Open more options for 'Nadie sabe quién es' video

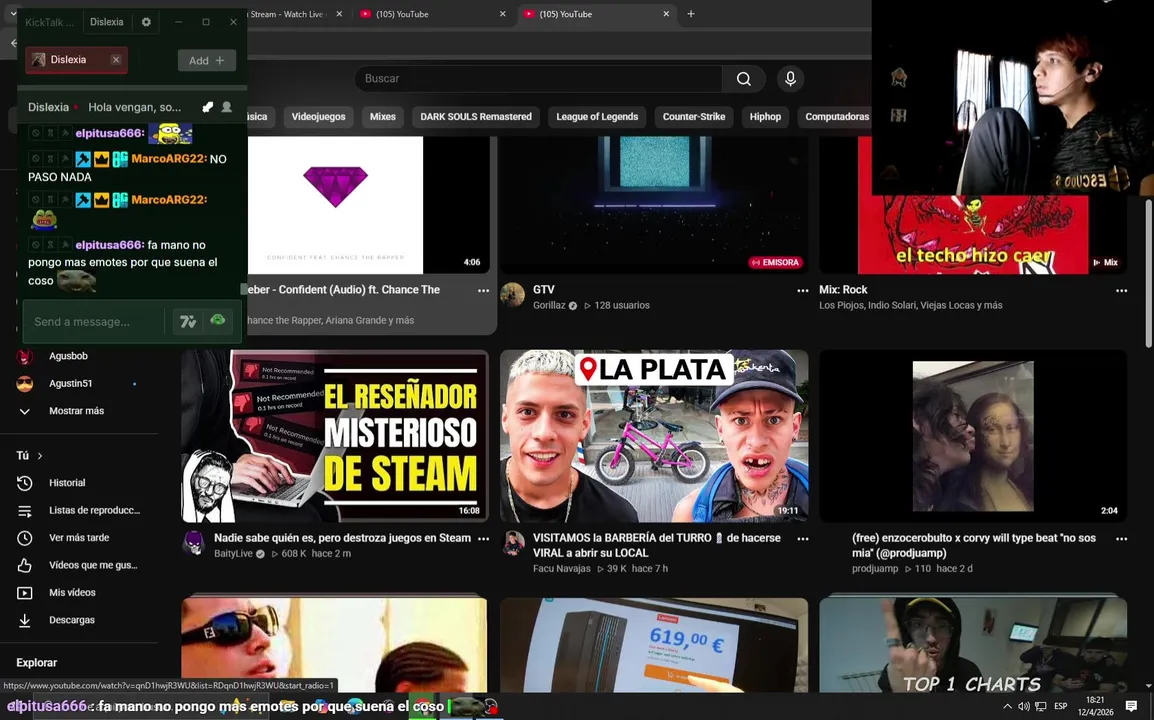tap(484, 539)
